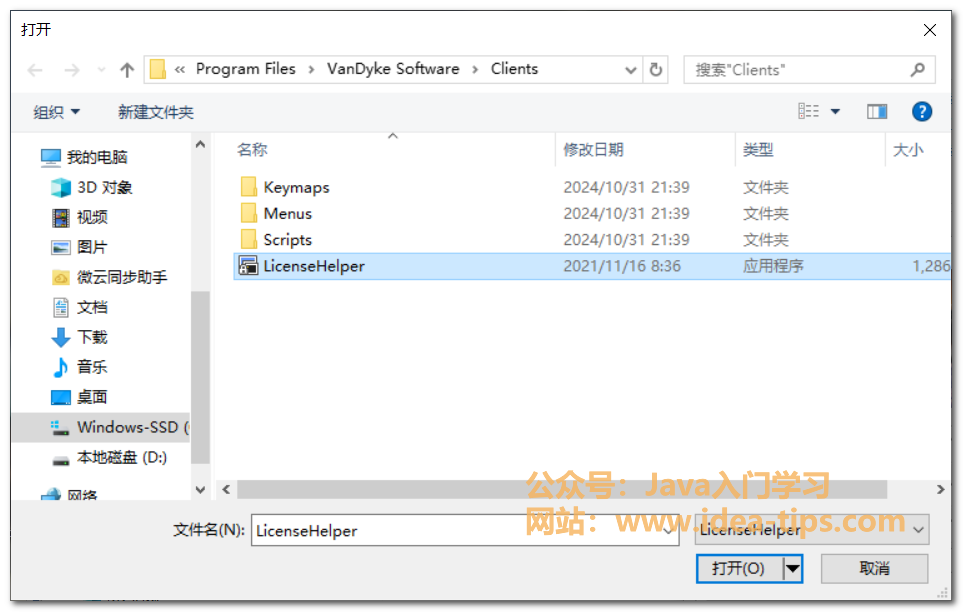Image resolution: width=963 pixels, height=612 pixels.
Task: Navigate to VanDyke Software breadcrumb
Action: click(x=393, y=69)
